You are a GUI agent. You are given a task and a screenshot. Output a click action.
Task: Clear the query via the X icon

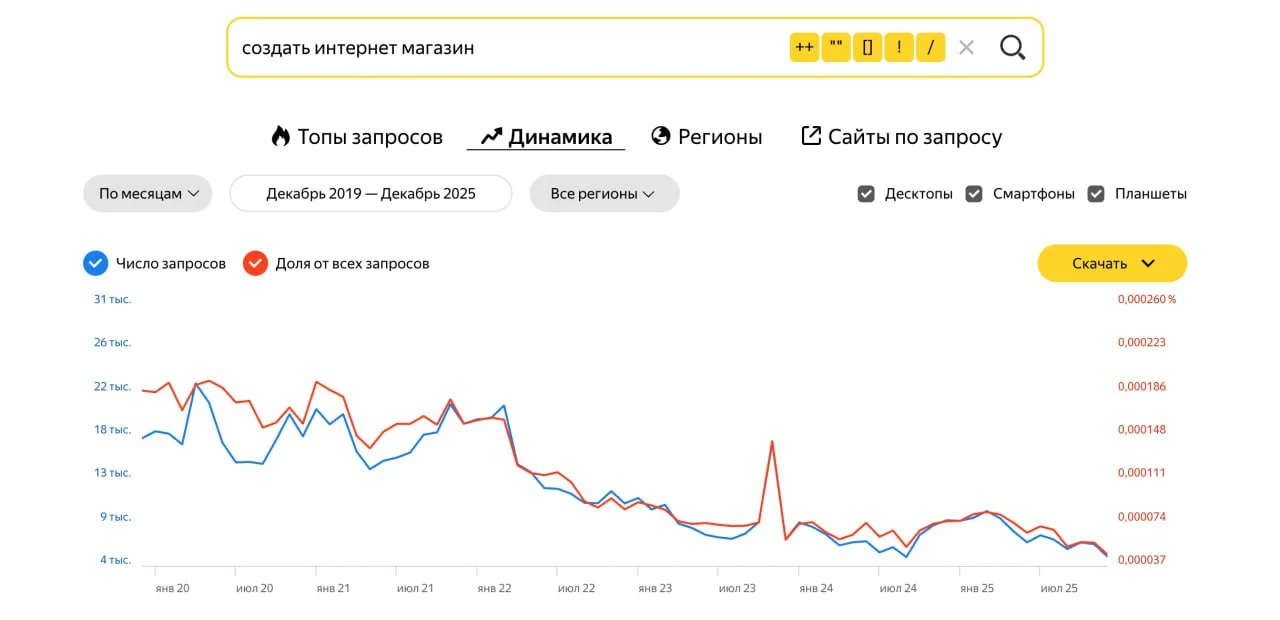(966, 47)
